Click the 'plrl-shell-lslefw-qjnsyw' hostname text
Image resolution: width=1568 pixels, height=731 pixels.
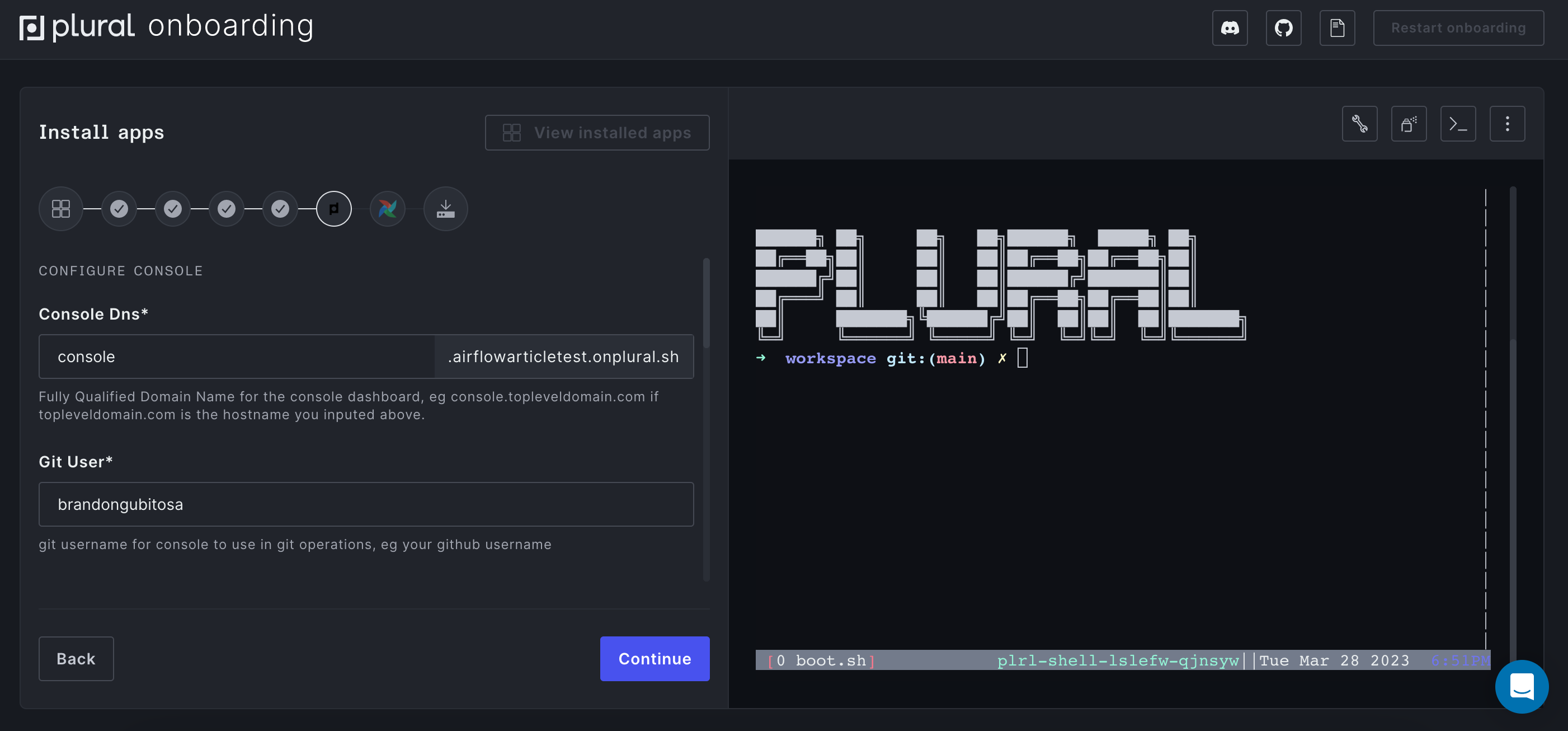pyautogui.click(x=1118, y=660)
